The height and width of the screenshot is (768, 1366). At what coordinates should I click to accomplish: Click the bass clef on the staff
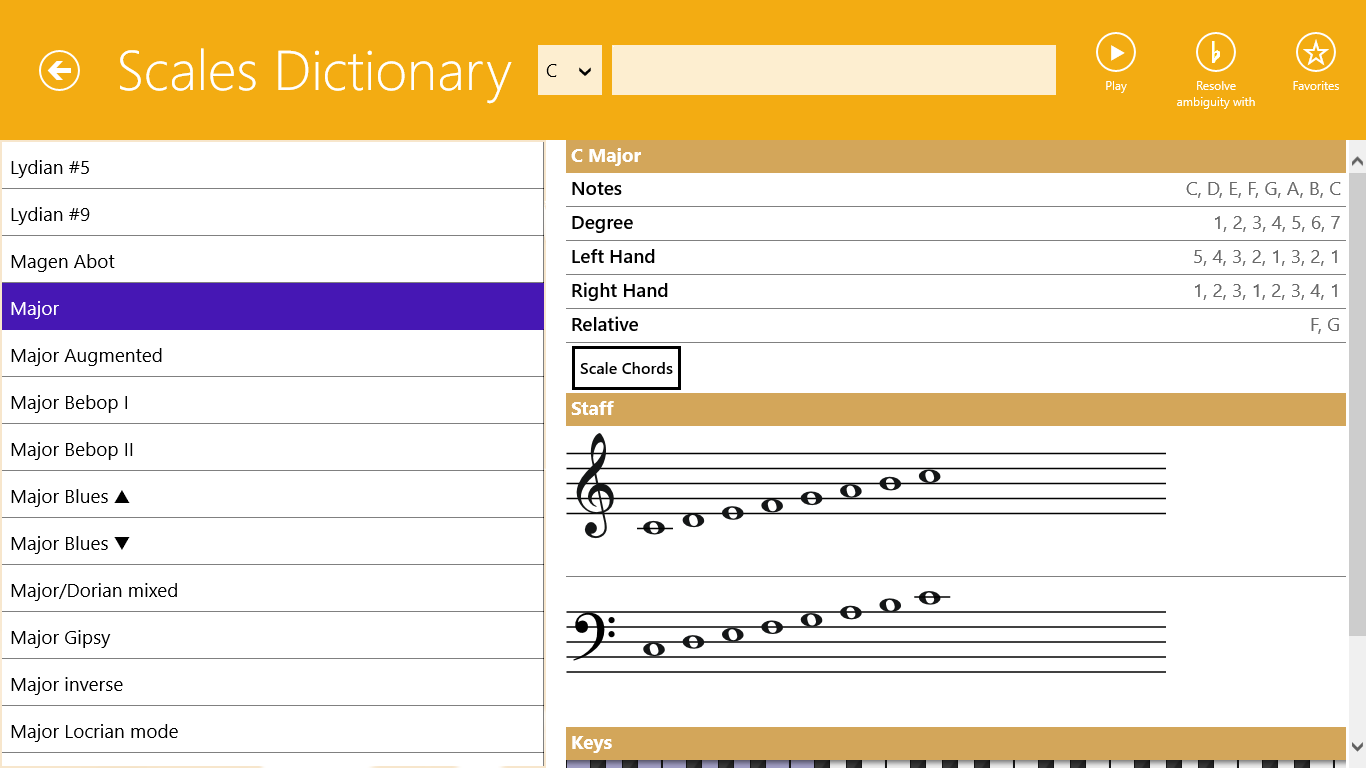[x=592, y=634]
